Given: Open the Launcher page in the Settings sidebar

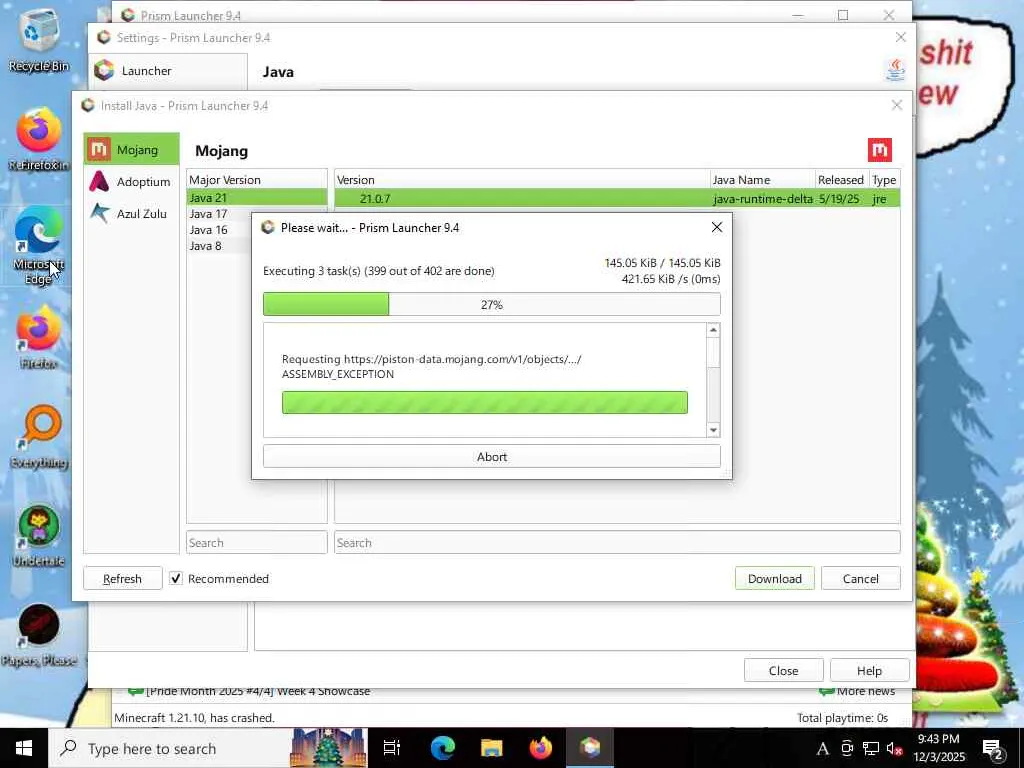Looking at the screenshot, I should pos(168,71).
